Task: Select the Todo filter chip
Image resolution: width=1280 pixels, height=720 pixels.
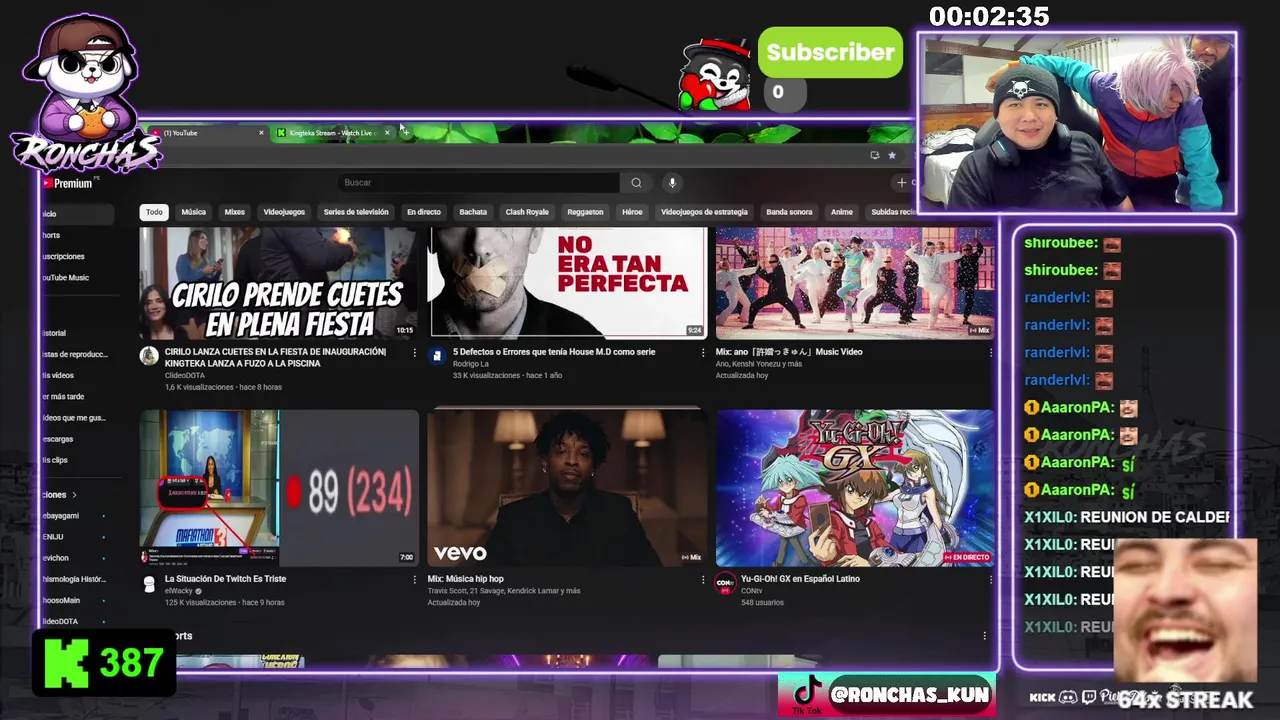Action: click(154, 212)
